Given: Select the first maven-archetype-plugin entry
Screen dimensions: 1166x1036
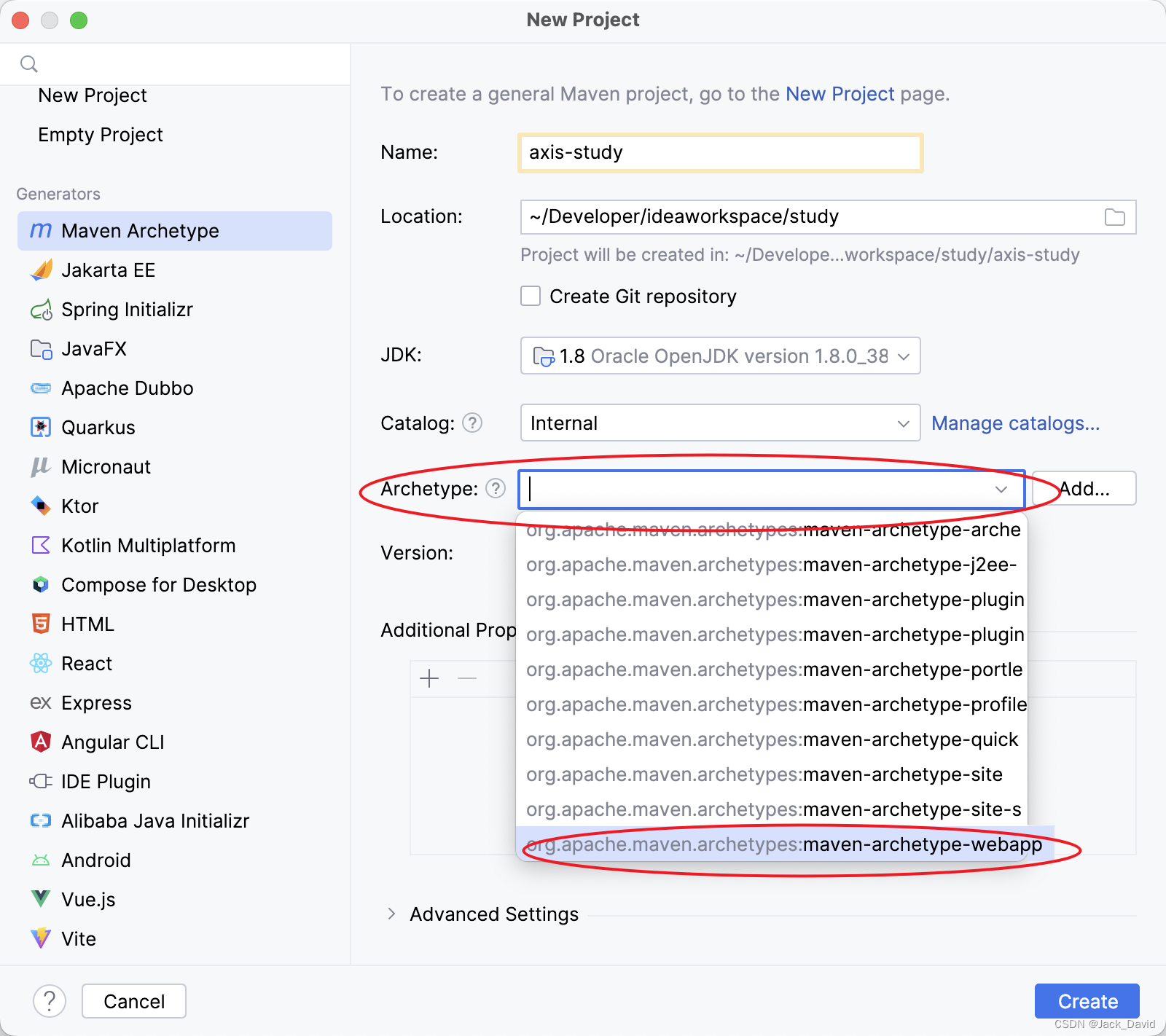Looking at the screenshot, I should pos(771,599).
